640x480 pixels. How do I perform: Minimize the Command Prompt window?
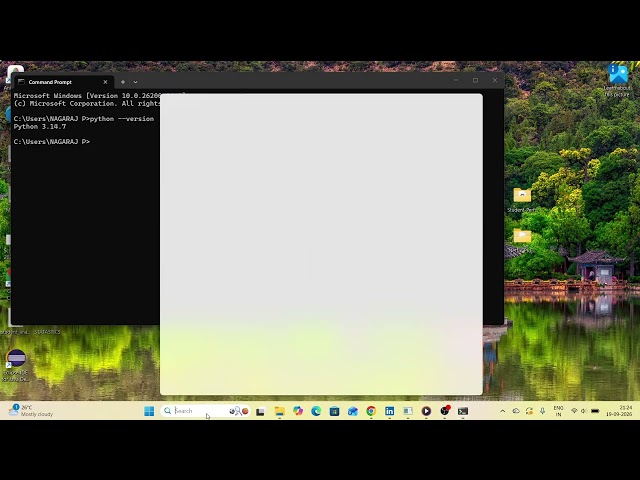tap(456, 80)
